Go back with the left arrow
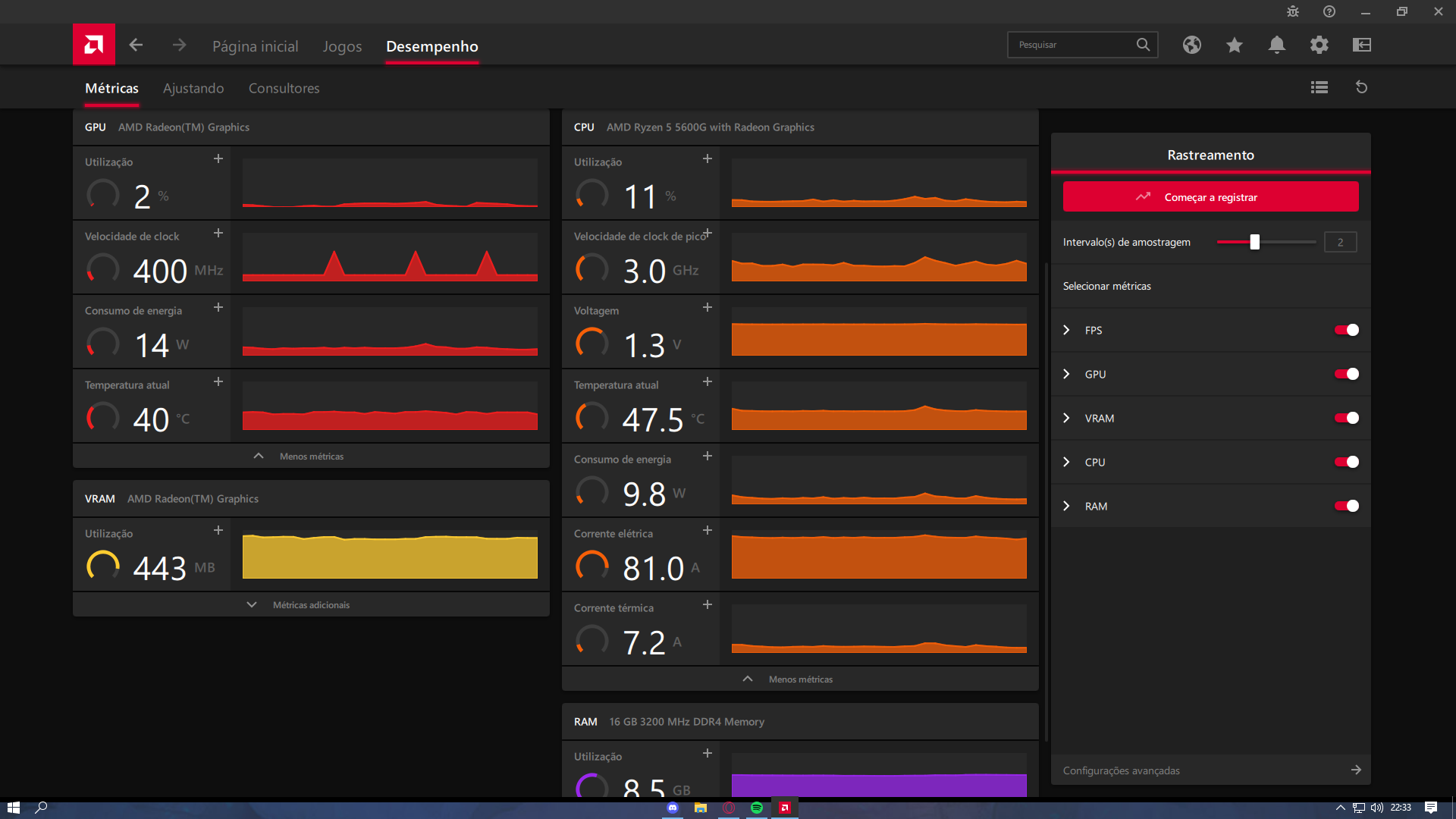Screen dimensions: 1456x819 point(136,45)
